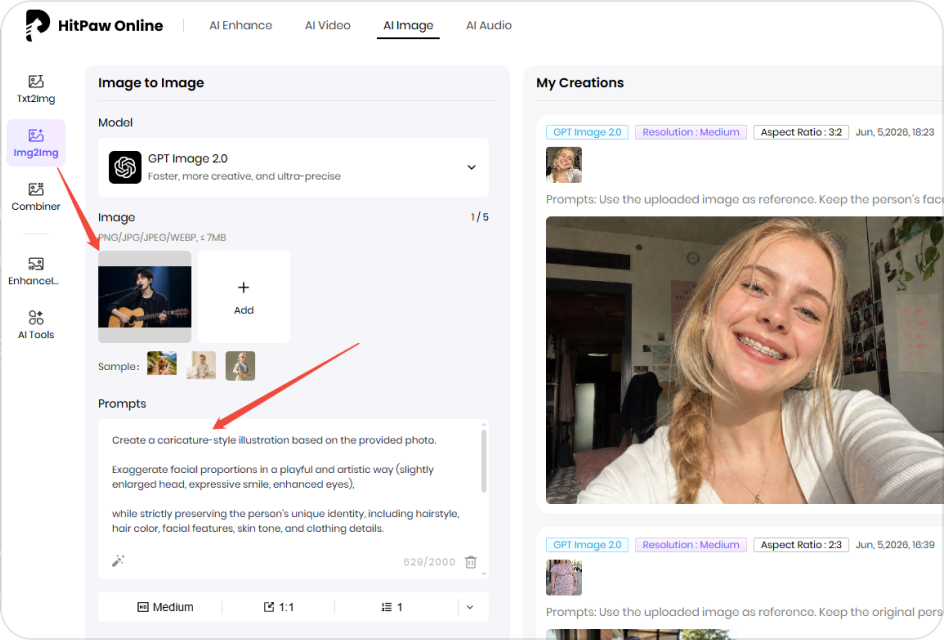
Task: Click the GPT Image 2.0 model logo
Action: [x=125, y=167]
